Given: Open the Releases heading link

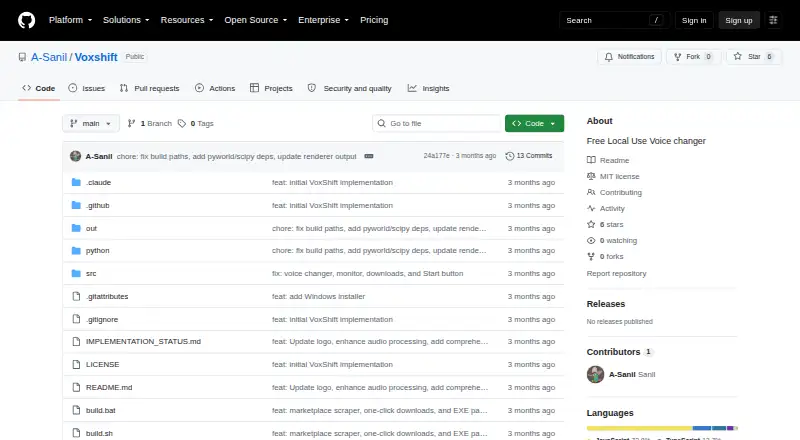Looking at the screenshot, I should pyautogui.click(x=606, y=304).
